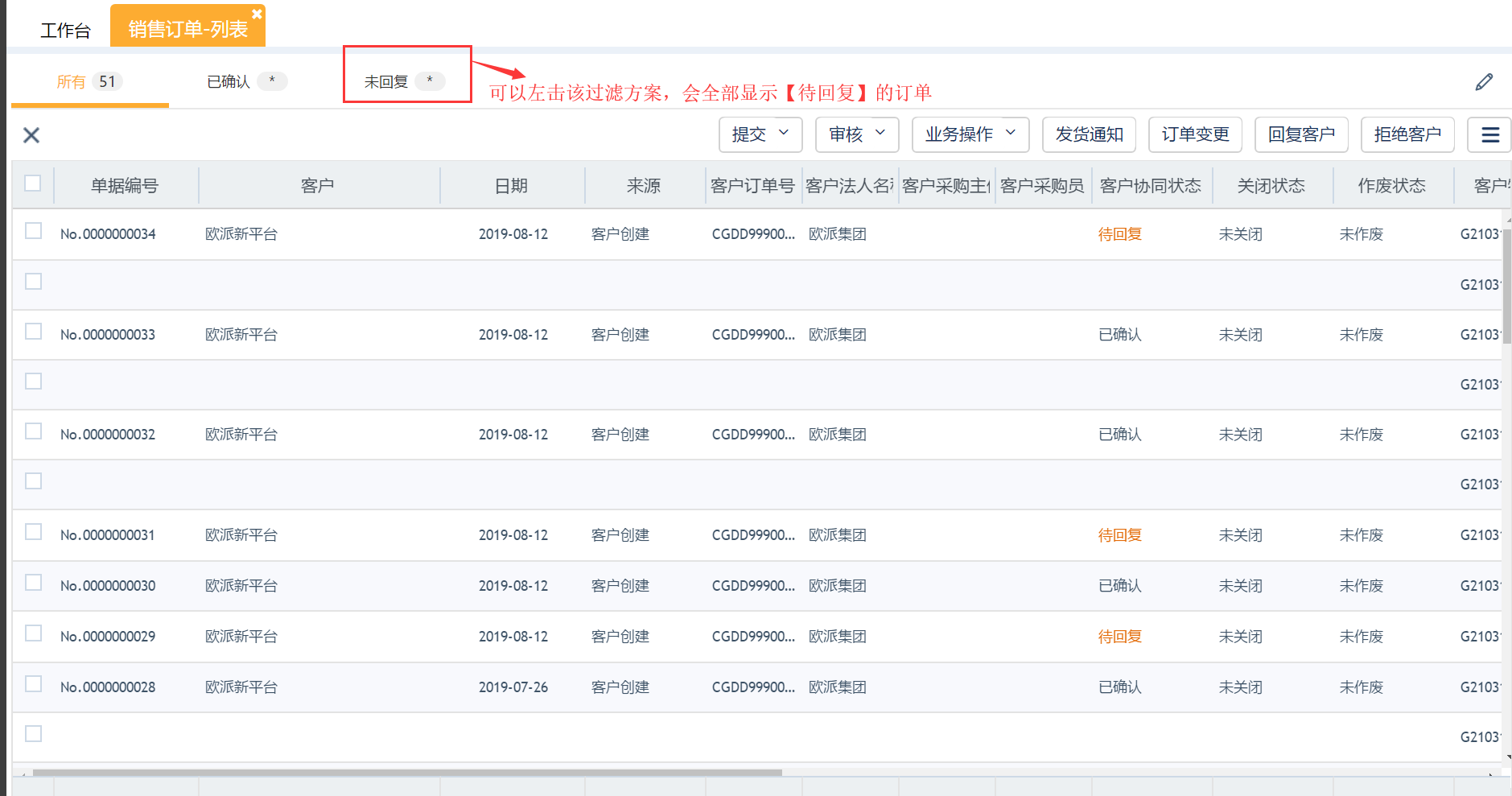Check the box for order No.0000000034
The width and height of the screenshot is (1512, 796).
(33, 231)
